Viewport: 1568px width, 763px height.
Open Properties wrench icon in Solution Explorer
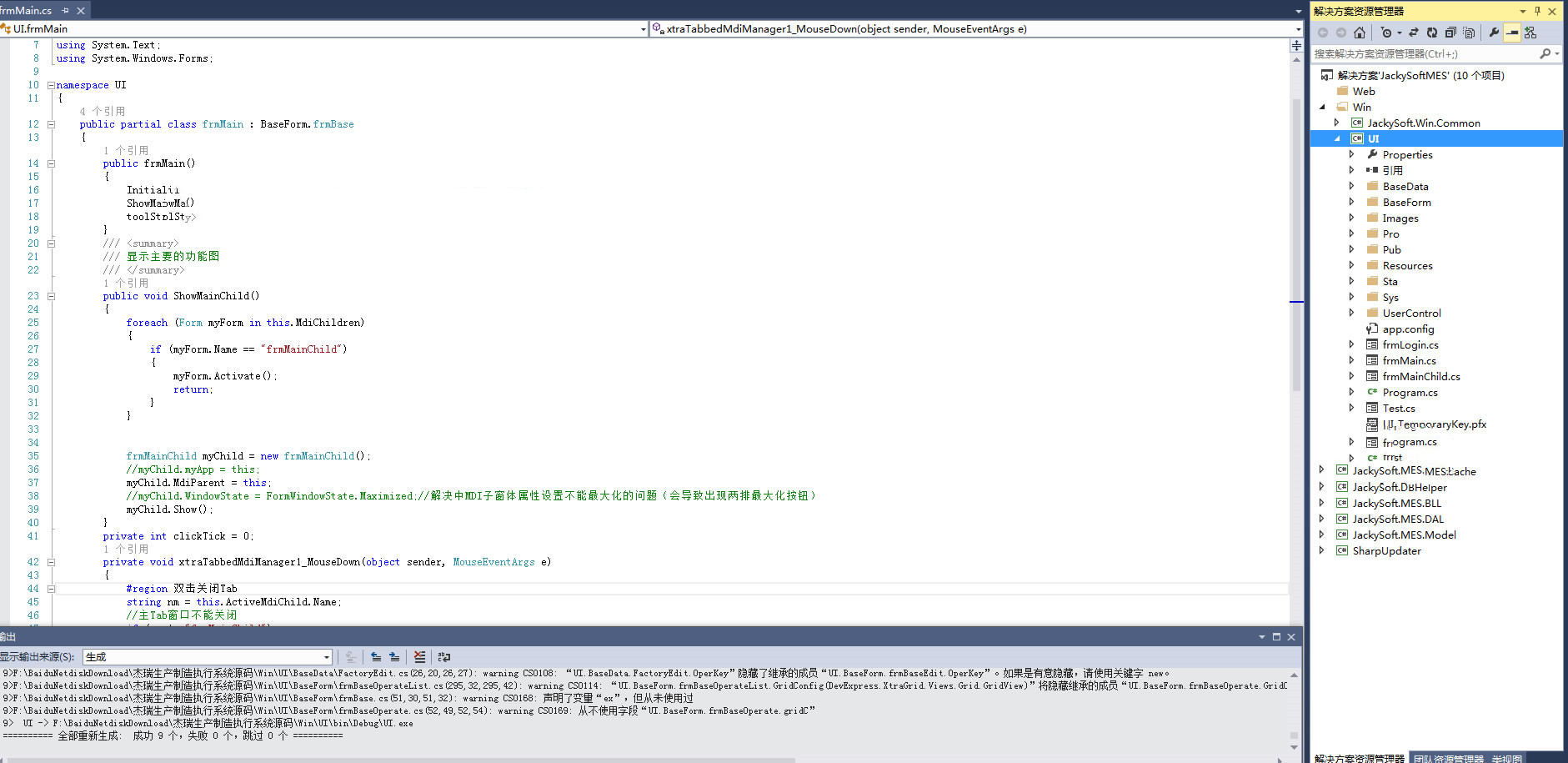tap(1494, 33)
